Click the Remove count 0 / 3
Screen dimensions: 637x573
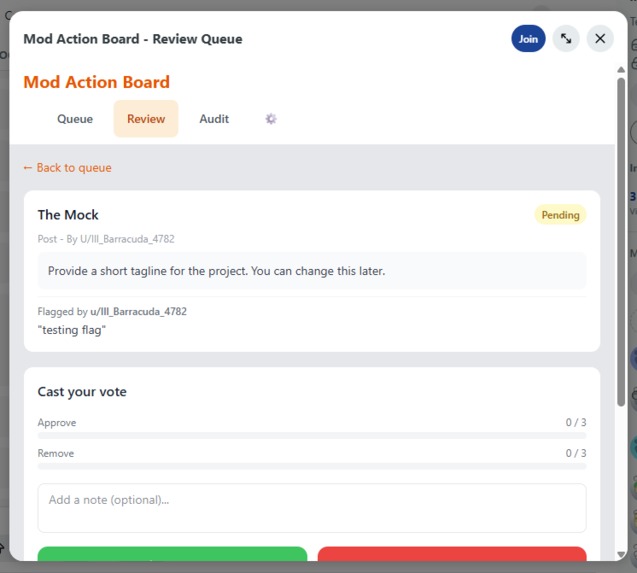[576, 453]
